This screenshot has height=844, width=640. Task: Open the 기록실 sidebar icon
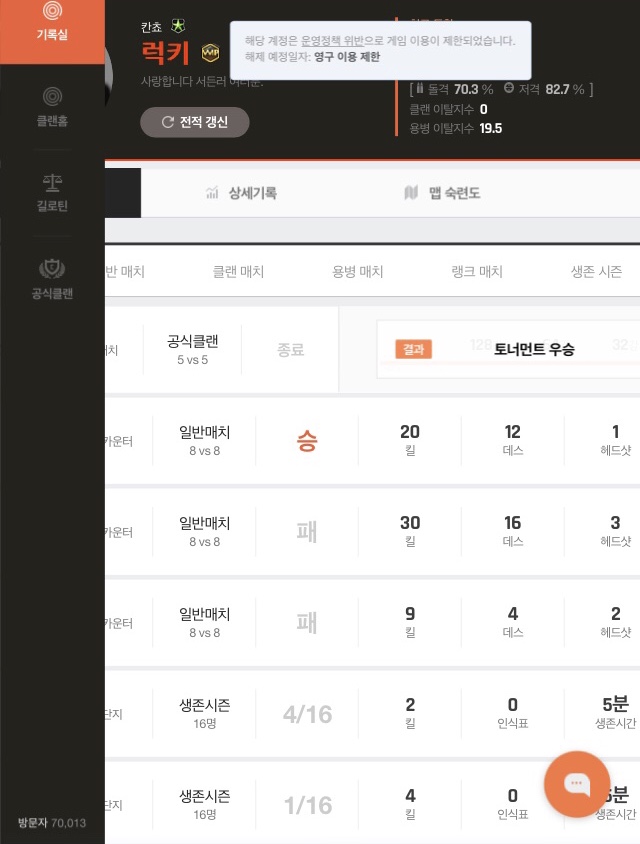[52, 12]
